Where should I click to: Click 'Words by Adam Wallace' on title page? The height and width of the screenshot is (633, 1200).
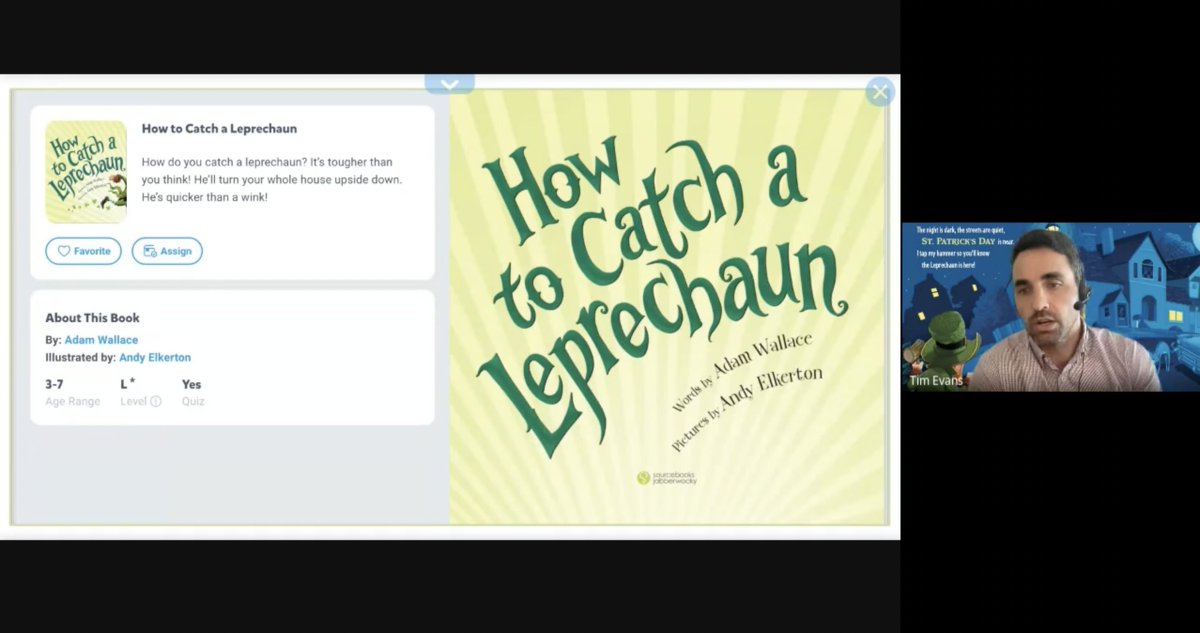point(742,372)
